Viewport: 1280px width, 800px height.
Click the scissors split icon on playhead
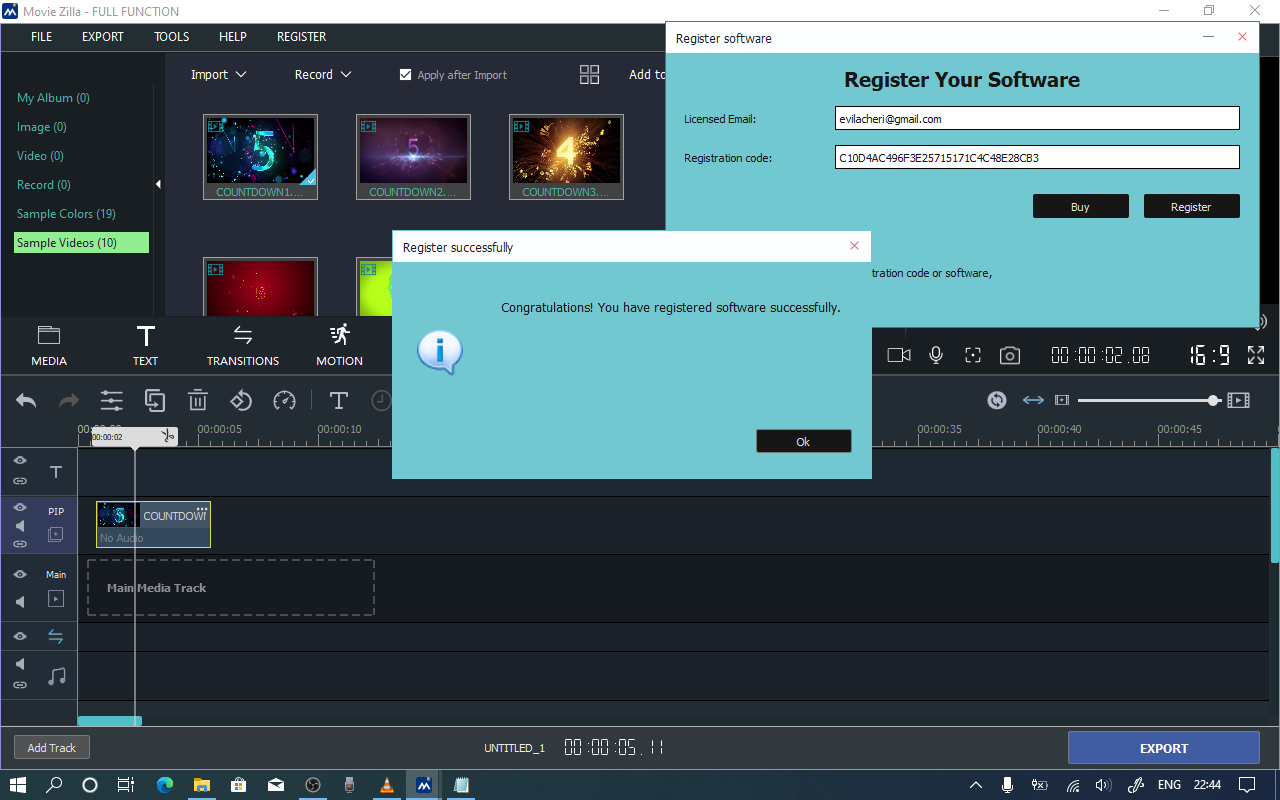tap(169, 436)
